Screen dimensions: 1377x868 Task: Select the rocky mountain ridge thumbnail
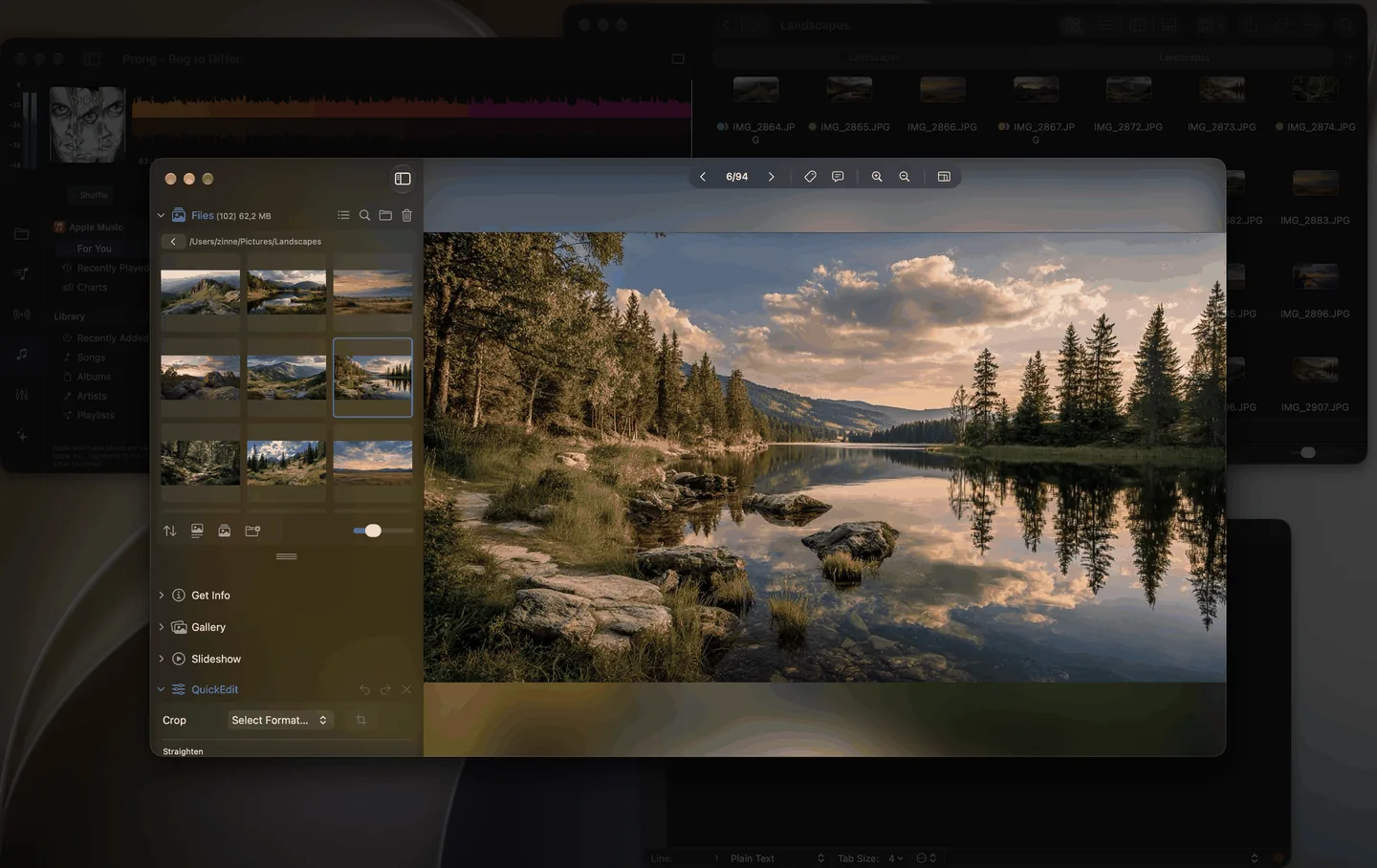200,292
